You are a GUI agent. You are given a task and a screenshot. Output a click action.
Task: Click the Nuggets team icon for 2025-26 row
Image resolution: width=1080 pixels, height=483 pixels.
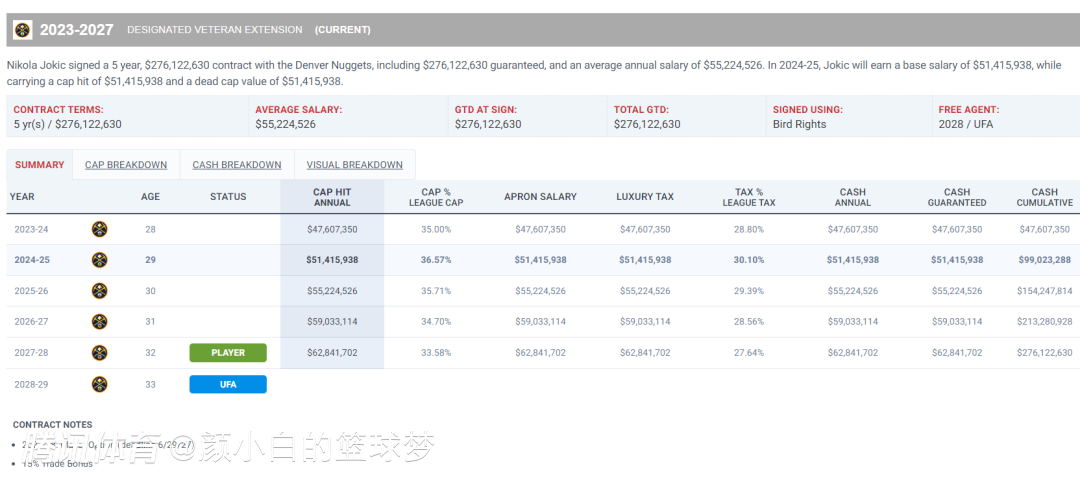[100, 291]
